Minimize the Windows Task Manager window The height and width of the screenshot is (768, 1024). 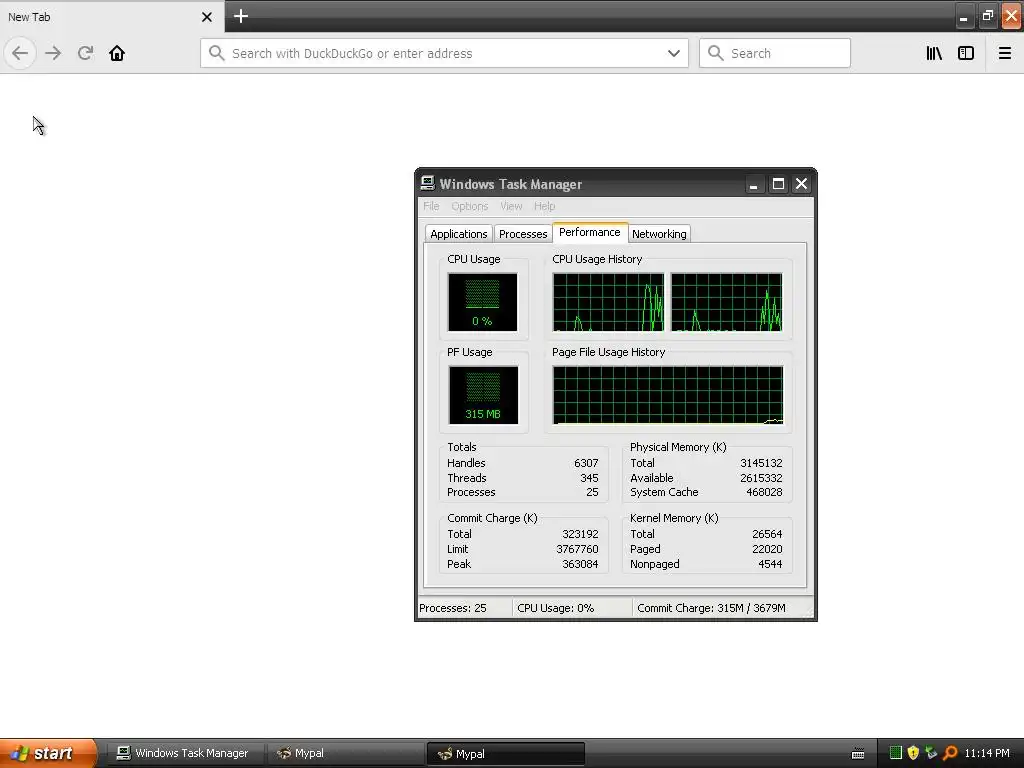(x=754, y=184)
